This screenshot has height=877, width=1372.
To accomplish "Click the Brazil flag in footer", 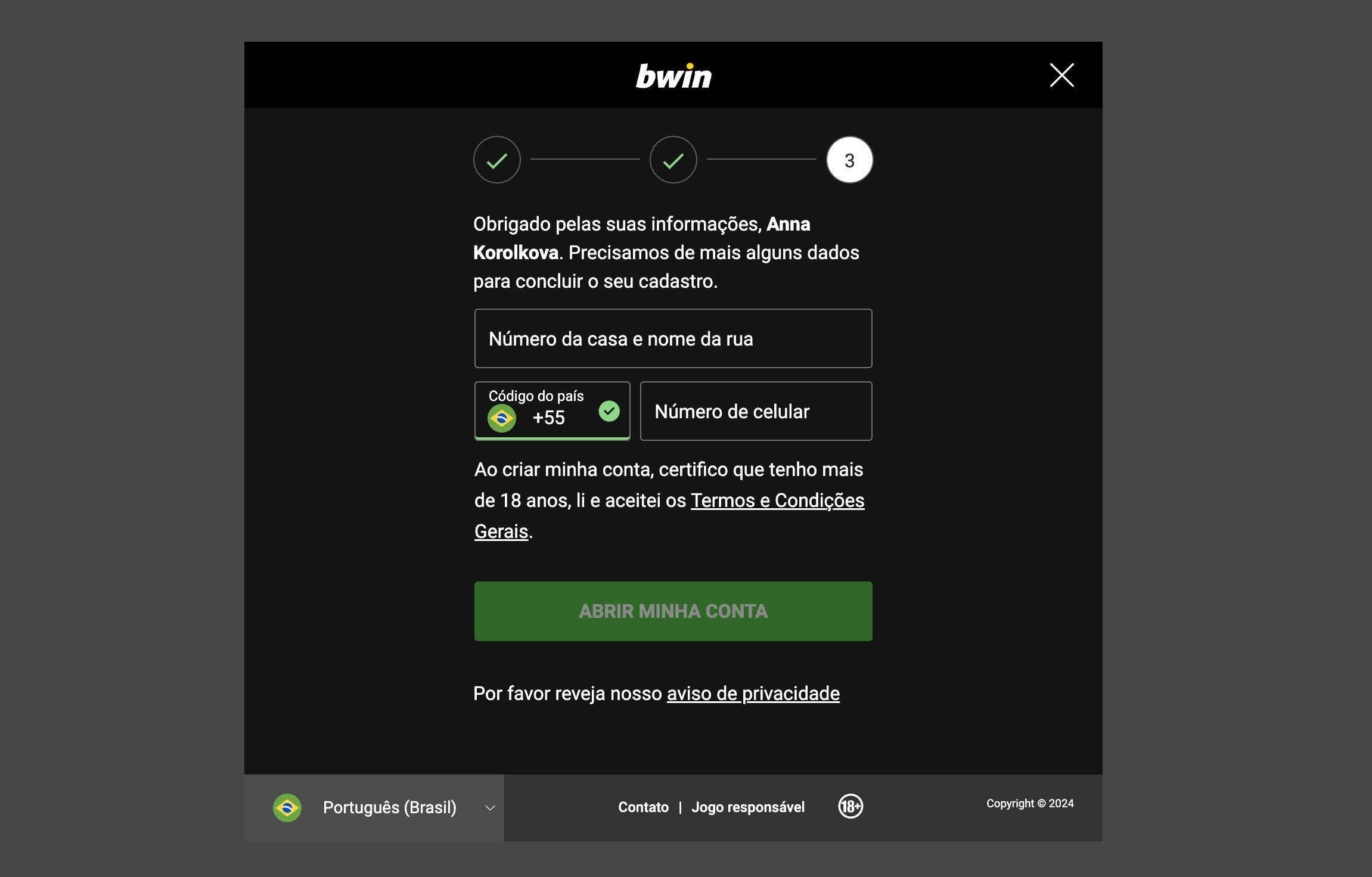I will [287, 808].
